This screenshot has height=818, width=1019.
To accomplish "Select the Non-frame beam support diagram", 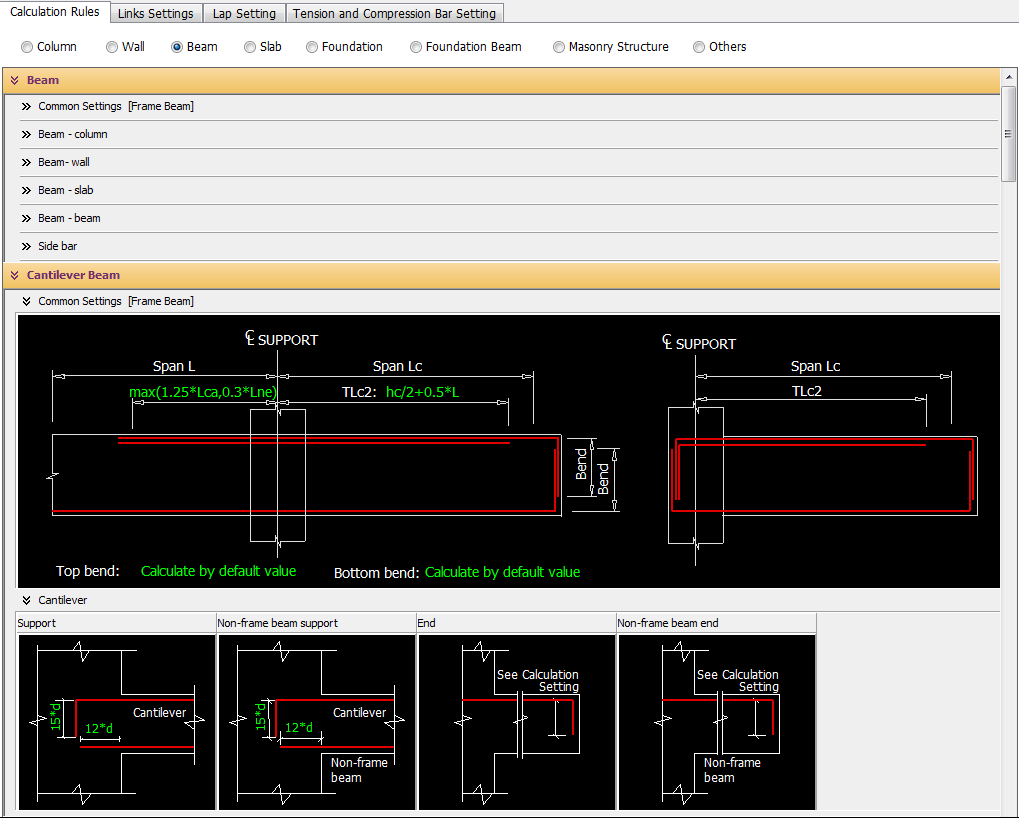I will 316,722.
